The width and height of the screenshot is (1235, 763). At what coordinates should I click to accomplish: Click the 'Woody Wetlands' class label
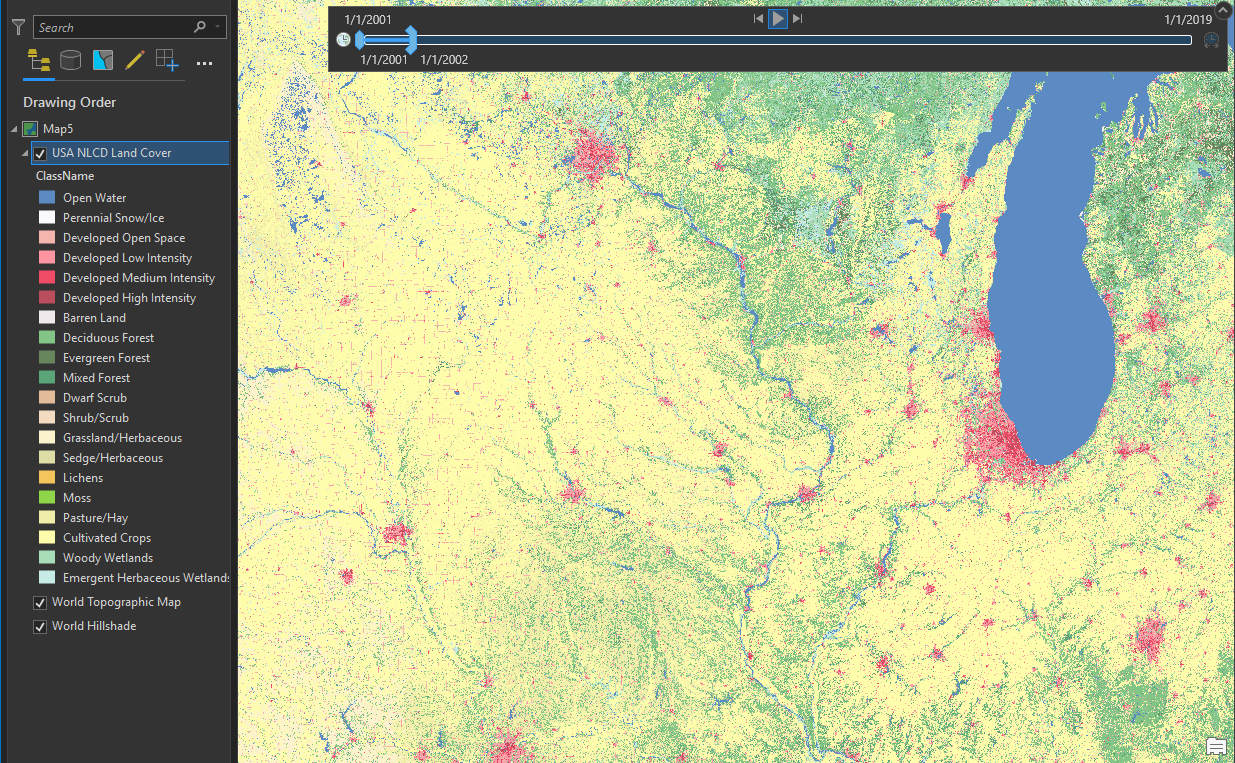[108, 558]
